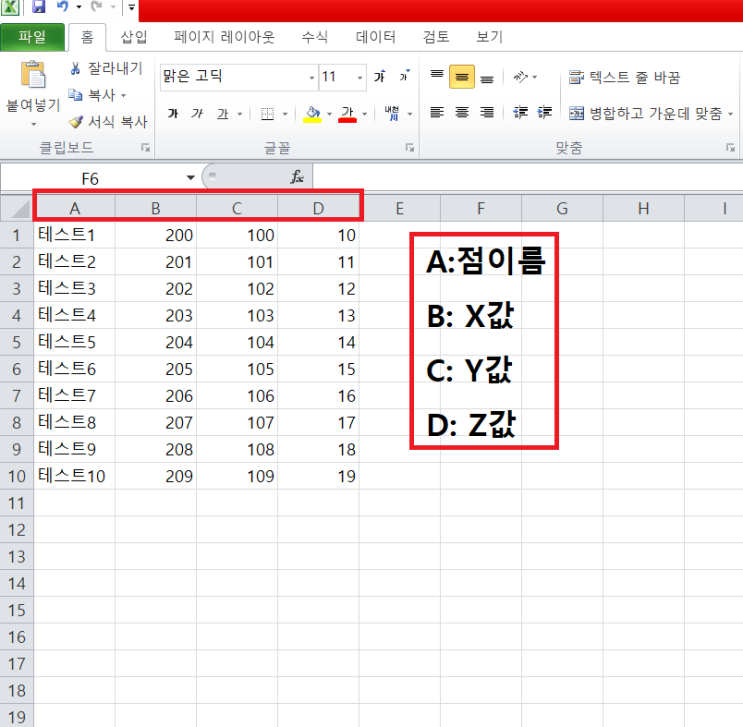Switch to the Data (데이터) tab
This screenshot has width=743, height=727.
point(376,37)
